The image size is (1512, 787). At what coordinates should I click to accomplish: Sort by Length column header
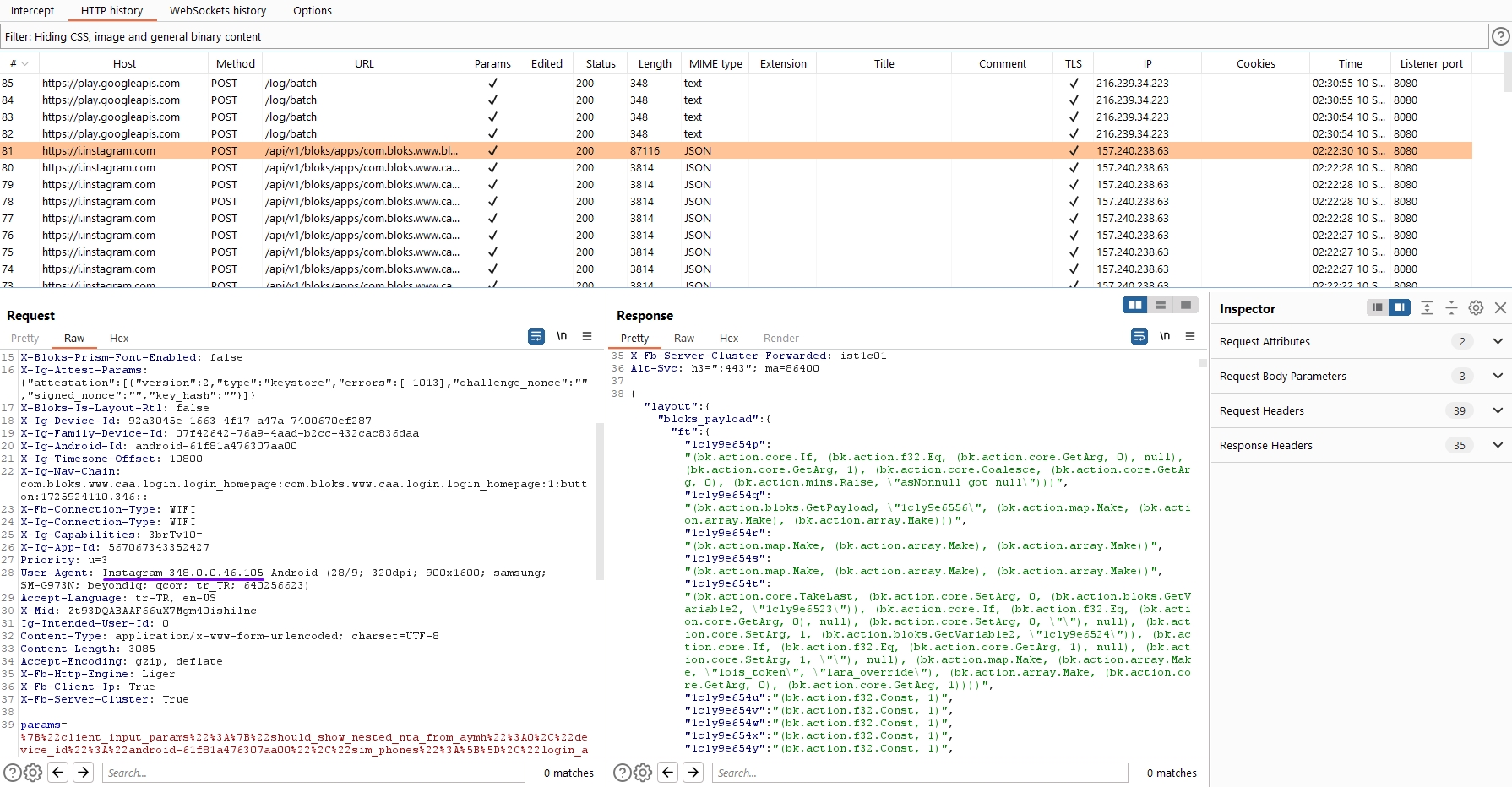pyautogui.click(x=655, y=63)
